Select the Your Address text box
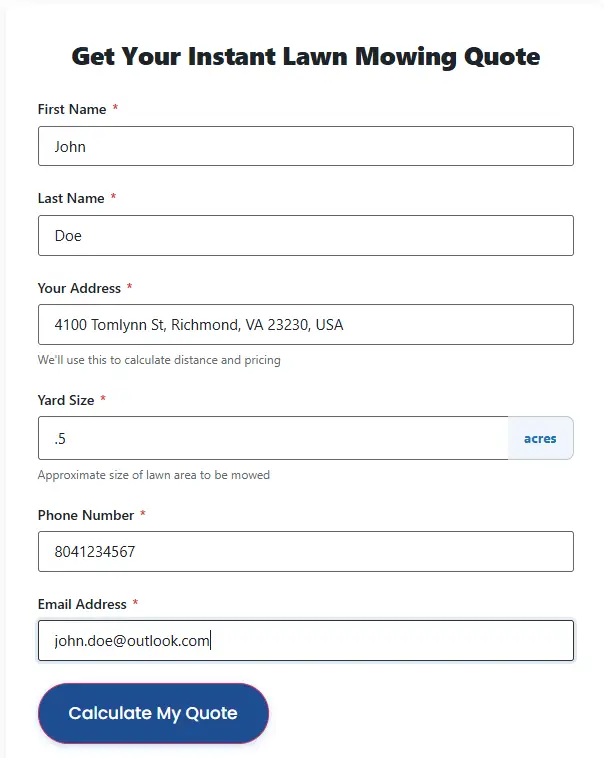The height and width of the screenshot is (758, 604). (305, 324)
